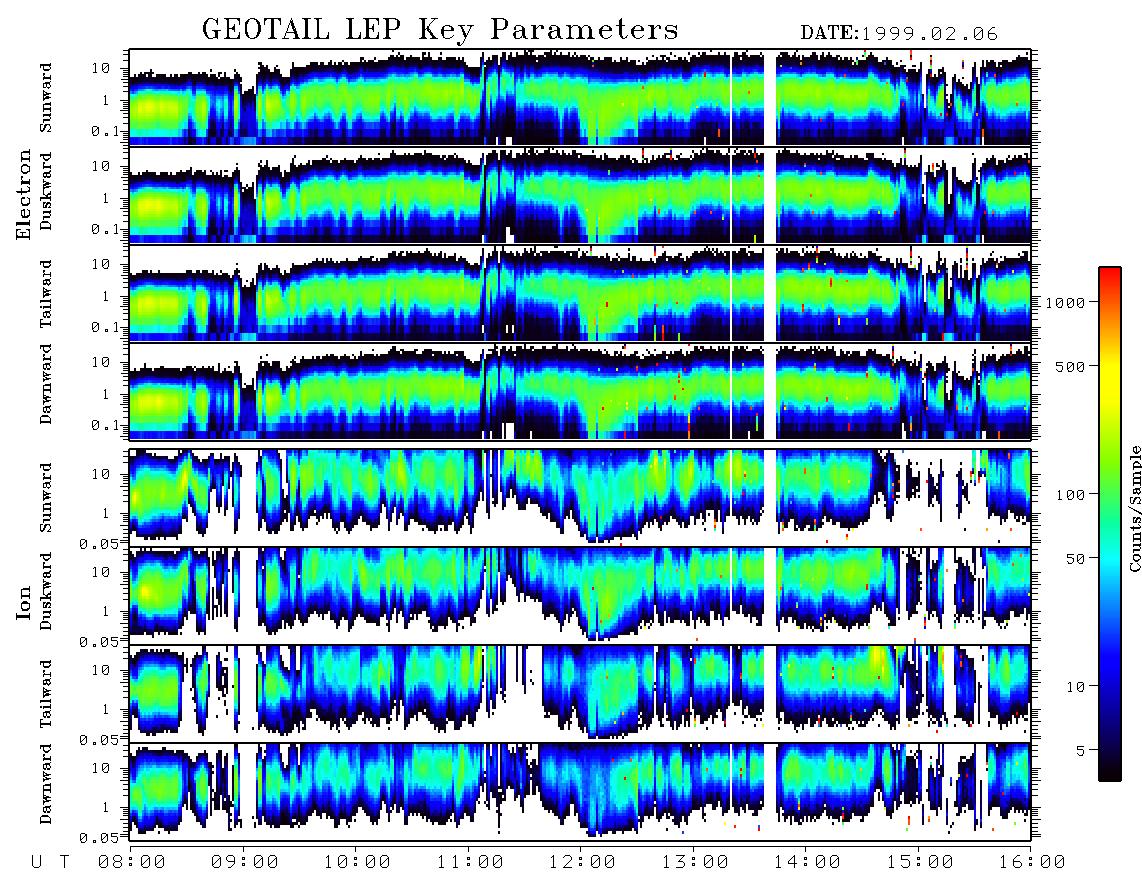Select the 12:00 time tick label
Image resolution: width=1142 pixels, height=880 pixels.
583,862
